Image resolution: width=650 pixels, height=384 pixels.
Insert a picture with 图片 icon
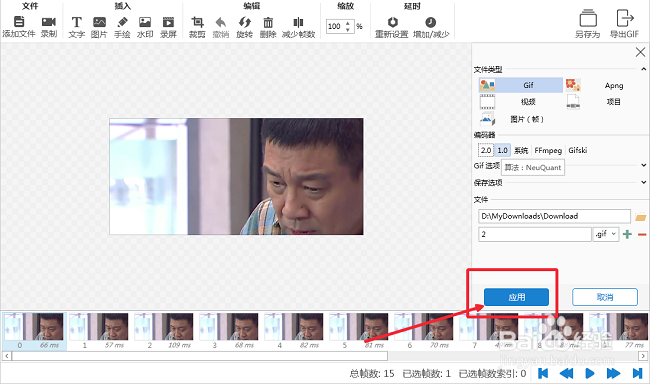tap(99, 22)
